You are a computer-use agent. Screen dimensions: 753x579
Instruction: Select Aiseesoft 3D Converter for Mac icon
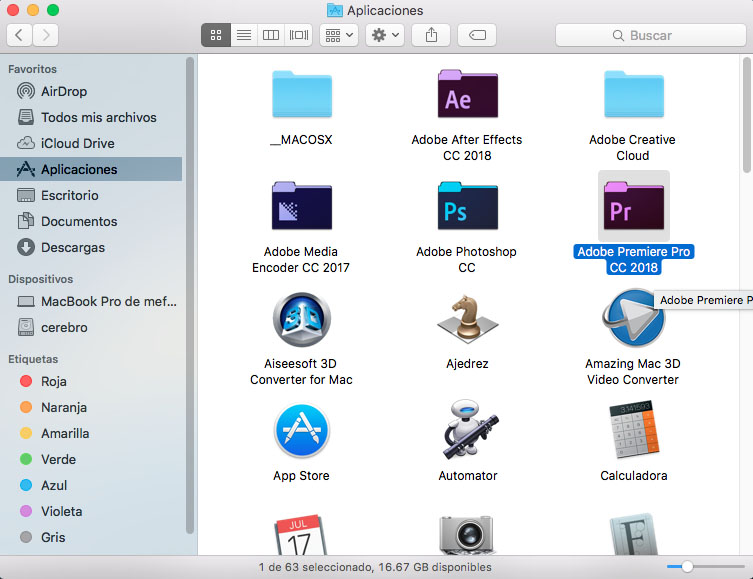[x=302, y=319]
